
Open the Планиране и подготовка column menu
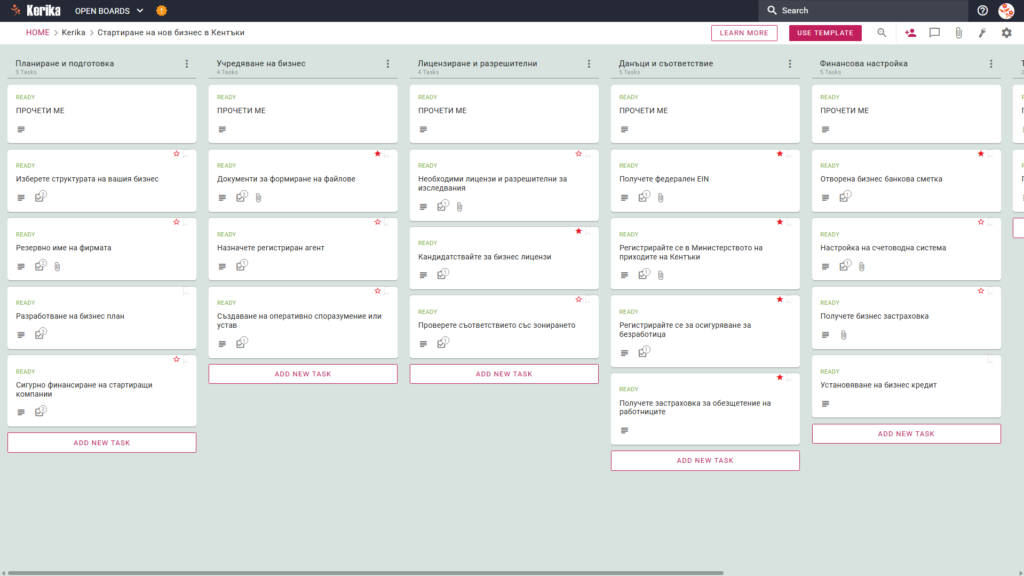(x=187, y=64)
